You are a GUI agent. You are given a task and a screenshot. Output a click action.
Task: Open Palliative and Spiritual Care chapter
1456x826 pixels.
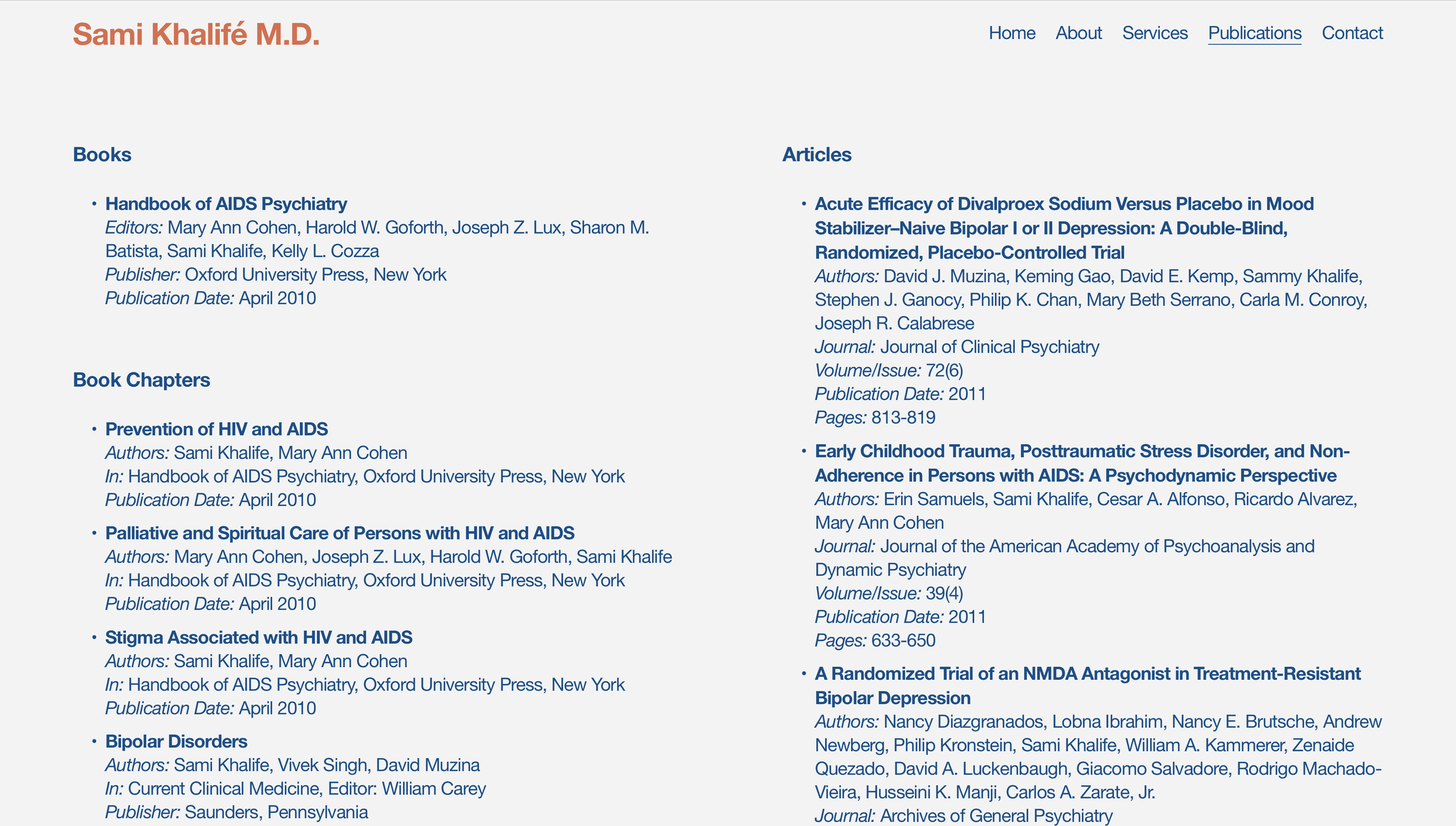click(x=340, y=533)
